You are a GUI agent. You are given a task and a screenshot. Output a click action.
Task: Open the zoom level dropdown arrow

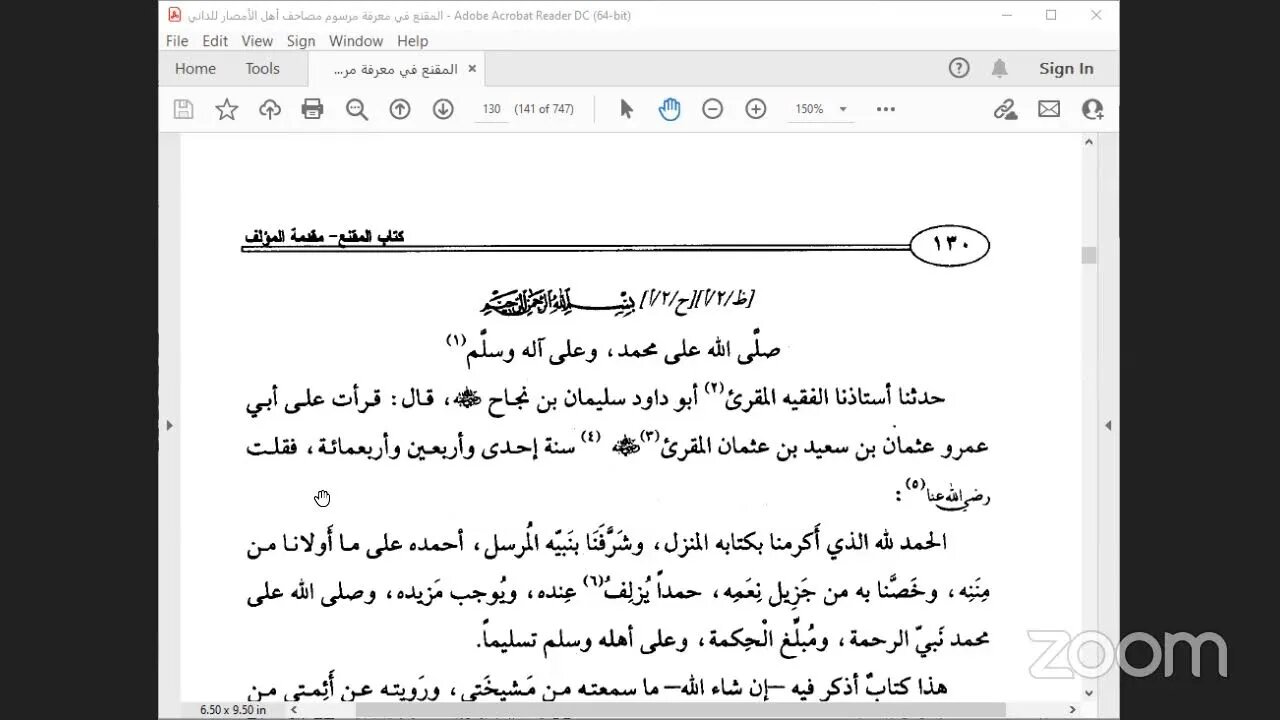pos(843,109)
